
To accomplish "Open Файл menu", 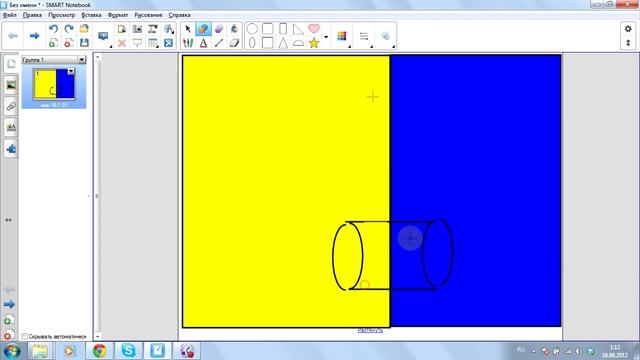I will pyautogui.click(x=10, y=15).
